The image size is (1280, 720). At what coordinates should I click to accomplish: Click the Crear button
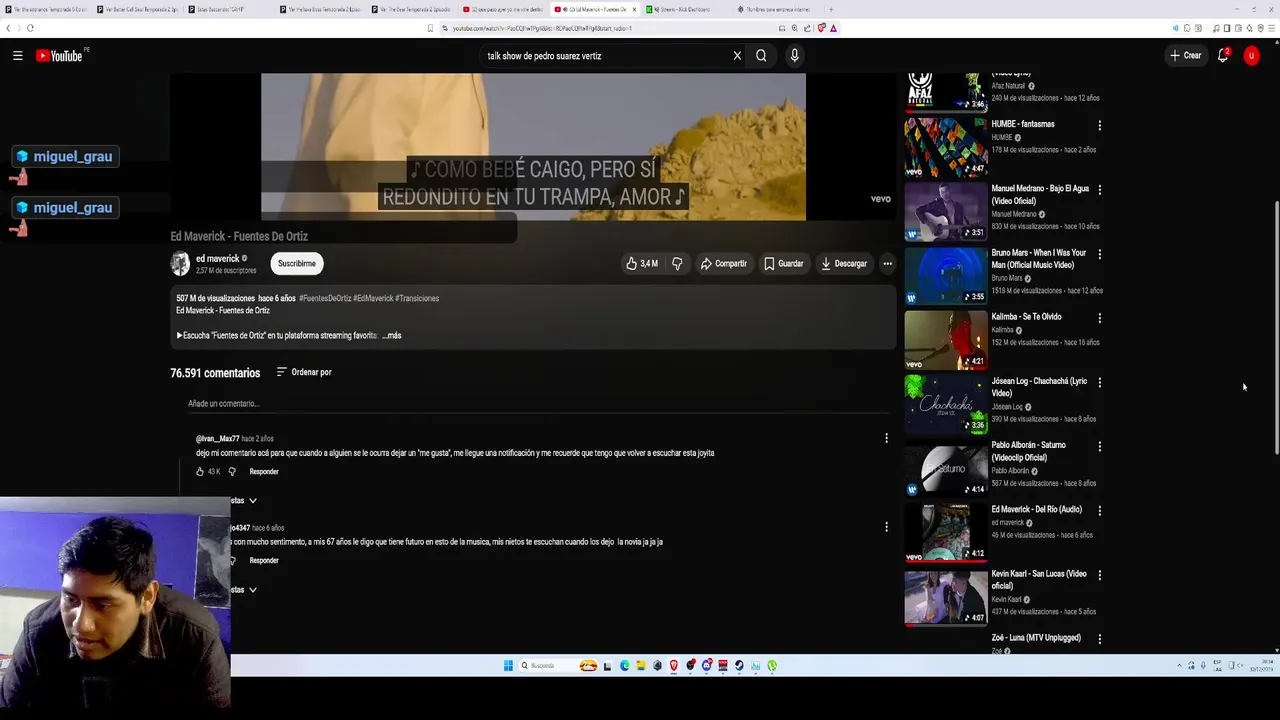1185,56
